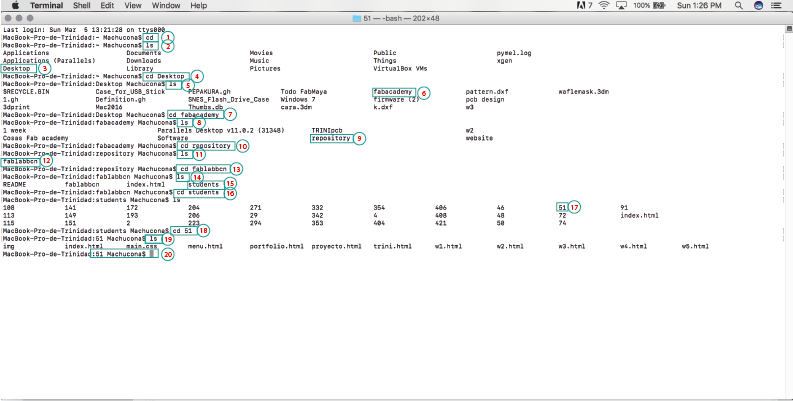The width and height of the screenshot is (793, 401).
Task: Click 'xgen' in the home listing
Action: 504,61
